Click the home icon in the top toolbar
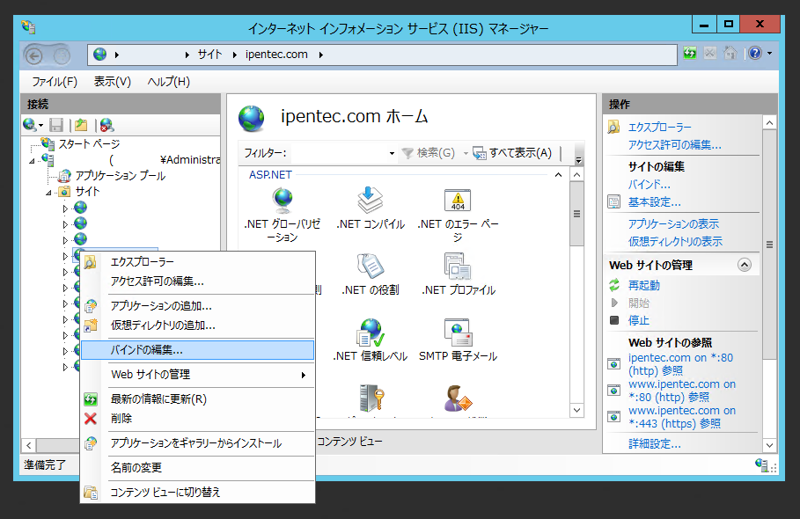Screen dimensions: 800x519 click(730, 53)
